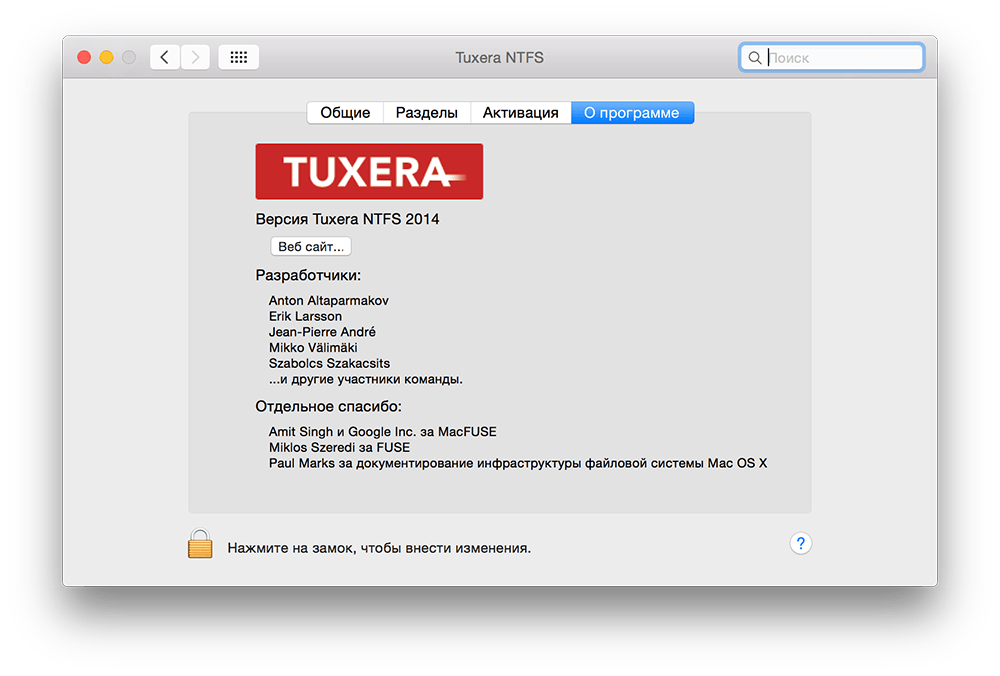
Task: Minimize the window with yellow button
Action: click(107, 57)
